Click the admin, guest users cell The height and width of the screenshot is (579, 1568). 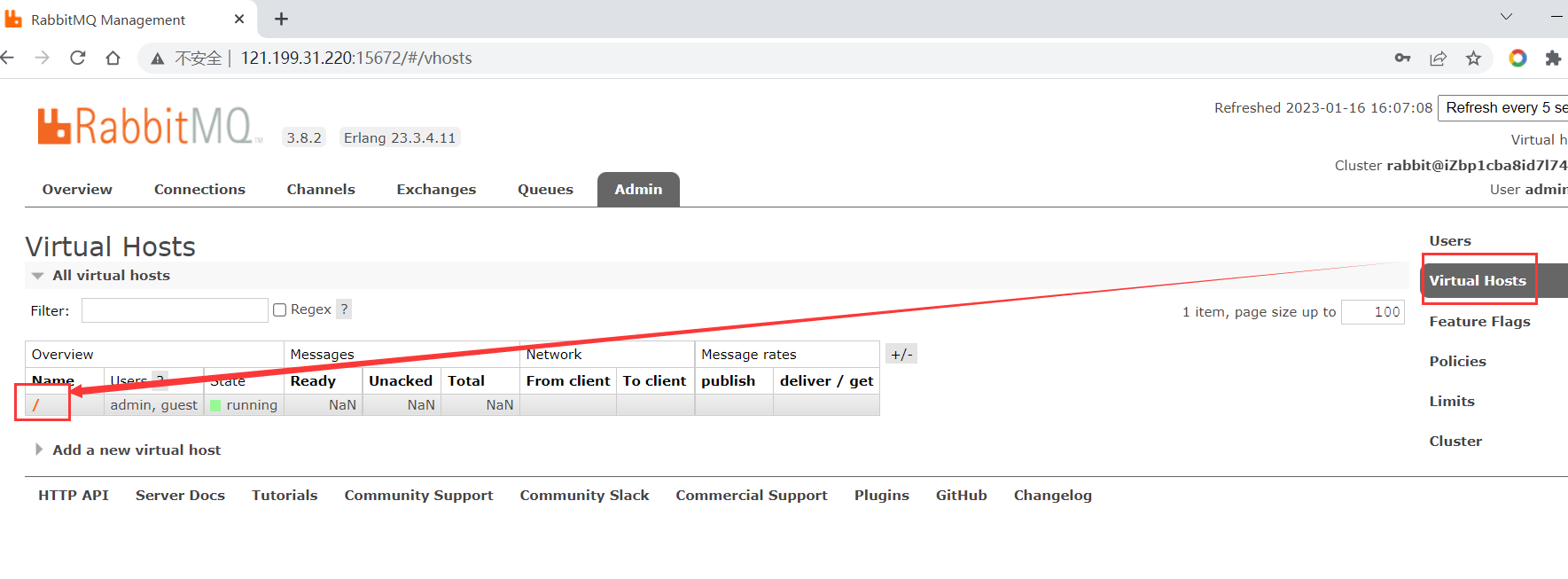pos(154,405)
